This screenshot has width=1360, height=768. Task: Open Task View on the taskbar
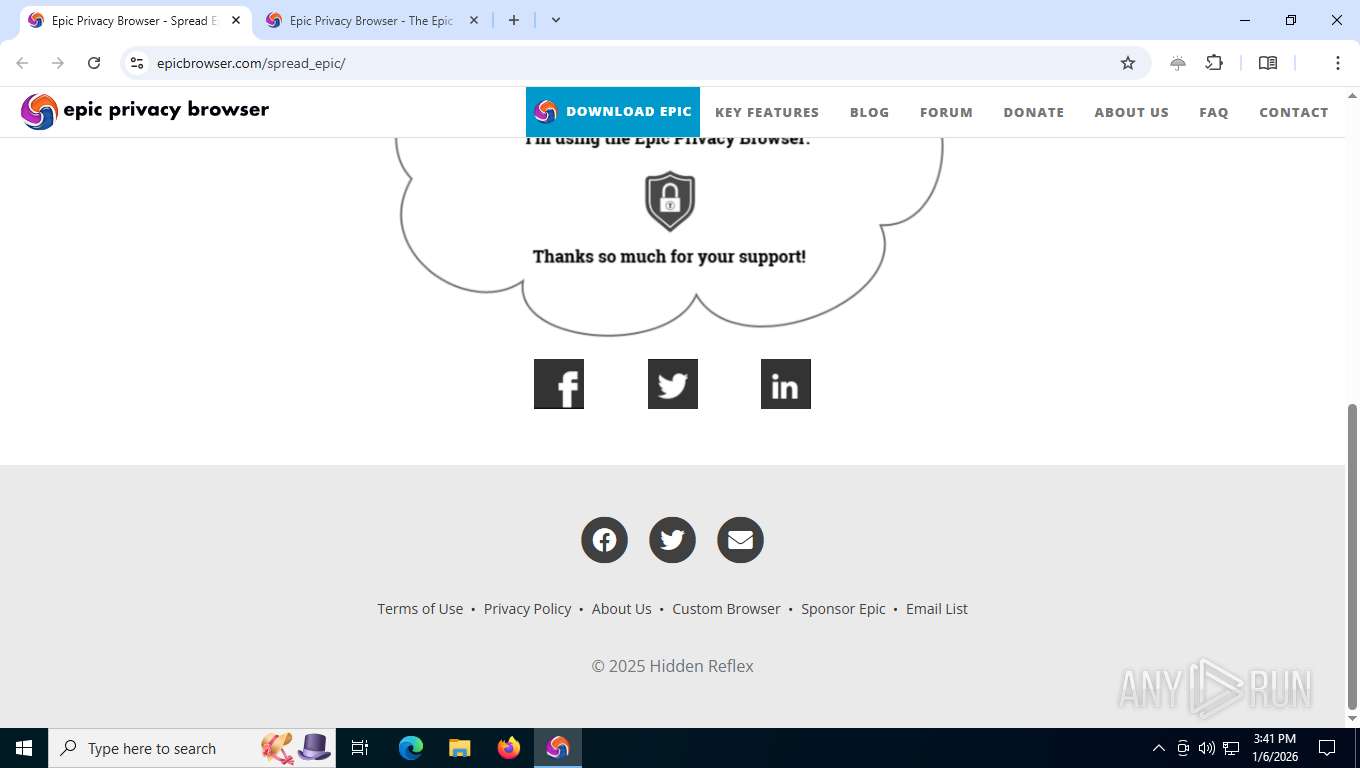[360, 748]
